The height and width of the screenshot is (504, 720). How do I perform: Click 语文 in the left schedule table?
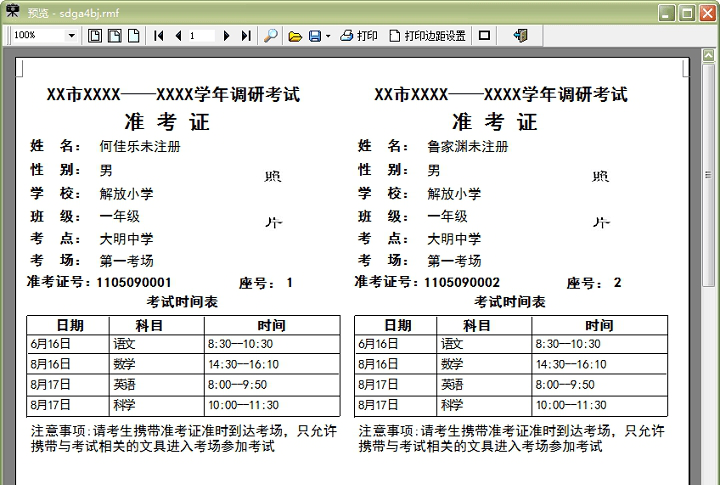(x=124, y=344)
